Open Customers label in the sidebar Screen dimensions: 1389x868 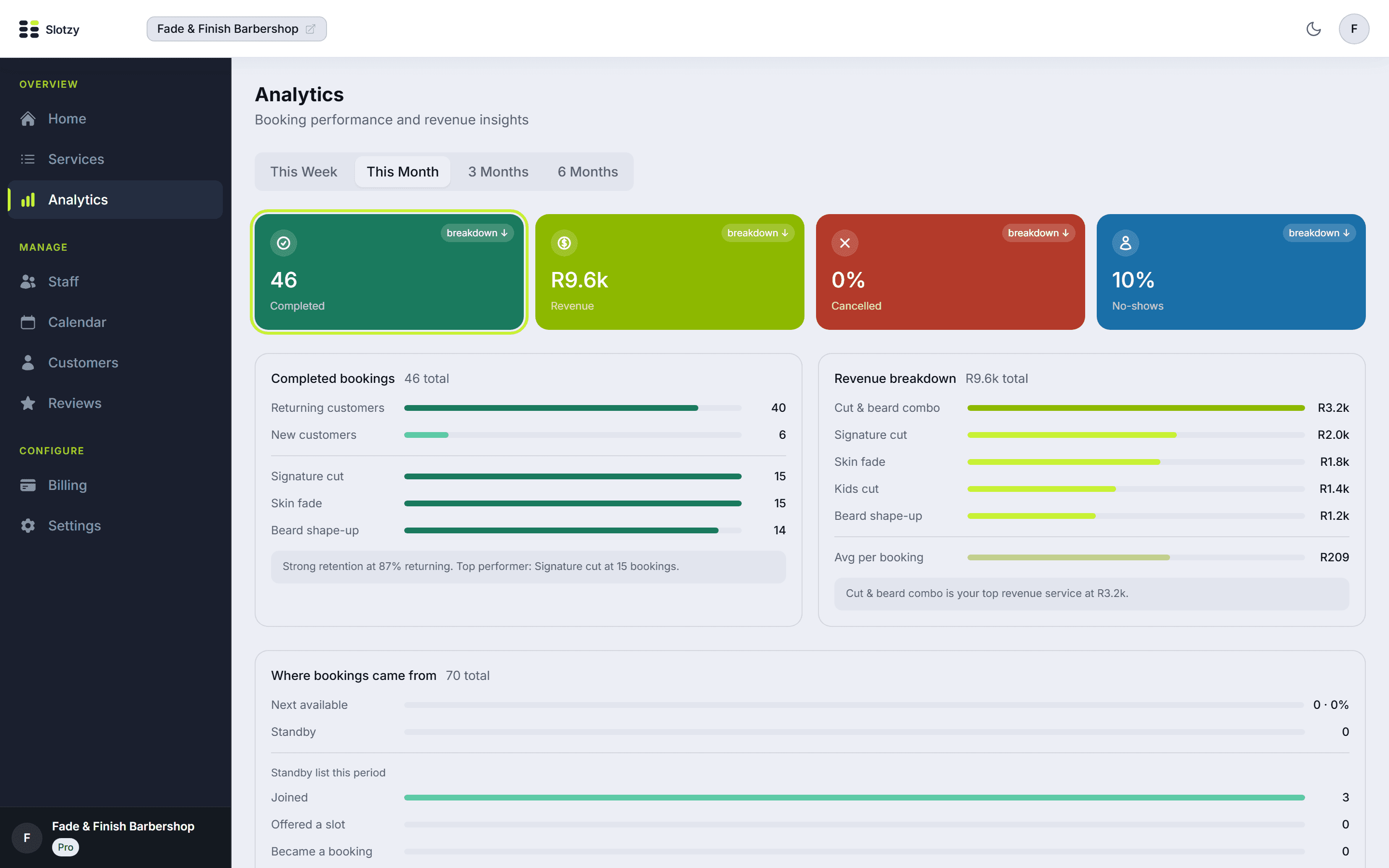pyautogui.click(x=83, y=363)
